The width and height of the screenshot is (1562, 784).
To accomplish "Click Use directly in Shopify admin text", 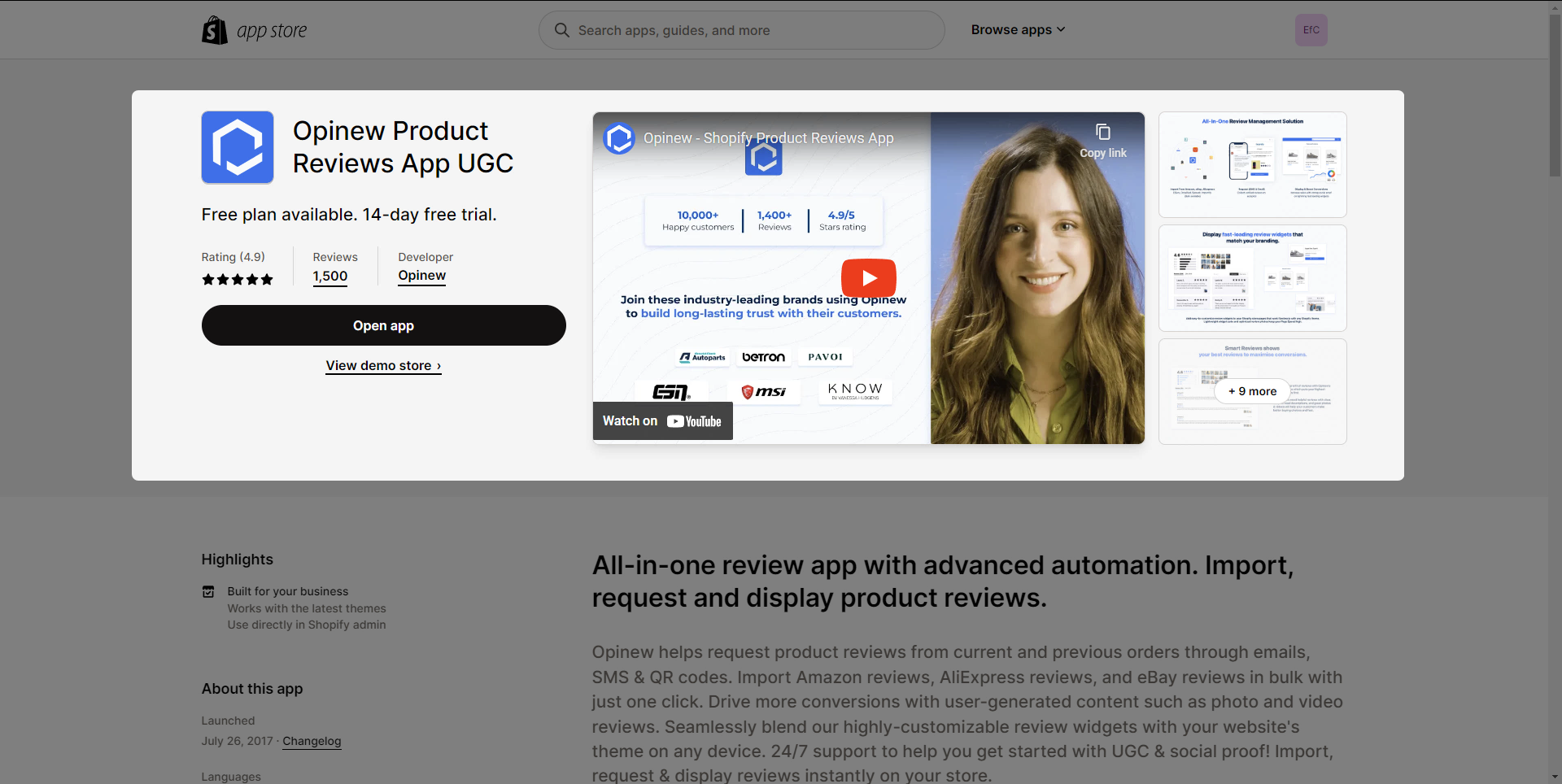I will coord(307,625).
